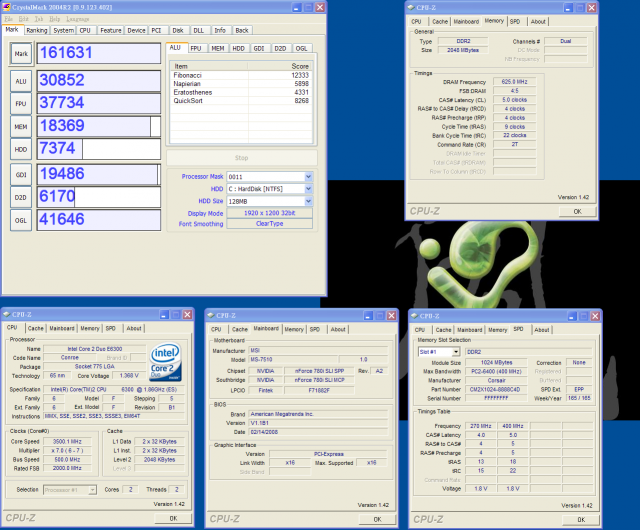Switch to the System tab in CrystalMark
This screenshot has height=530, width=640.
pyautogui.click(x=64, y=30)
